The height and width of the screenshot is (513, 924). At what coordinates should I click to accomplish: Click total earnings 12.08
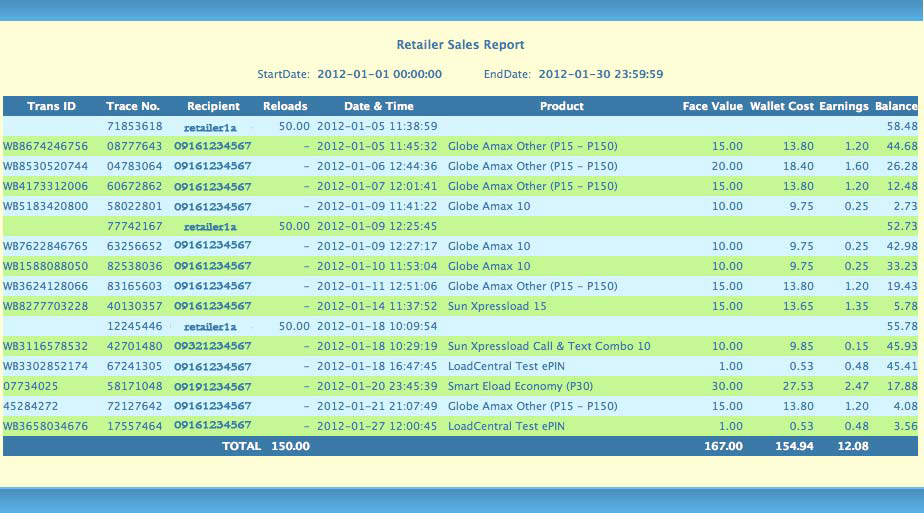pos(853,446)
